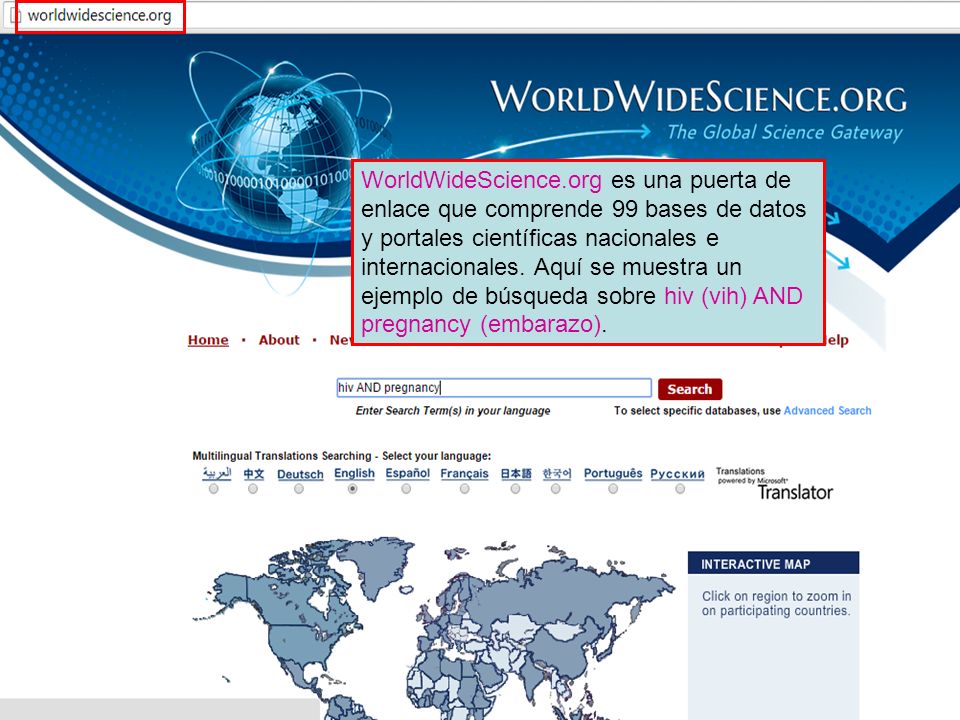Select the Français radio button
The image size is (960, 720).
(465, 489)
